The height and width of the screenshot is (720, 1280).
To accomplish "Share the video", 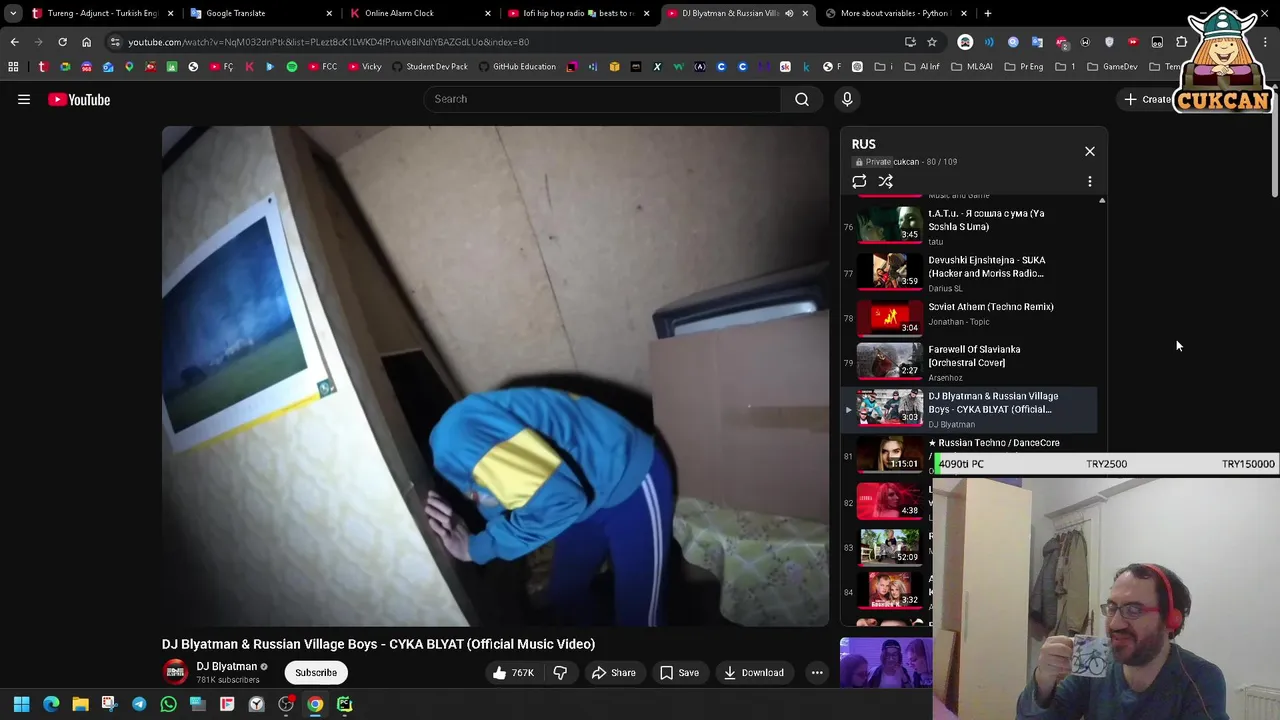I will point(613,673).
